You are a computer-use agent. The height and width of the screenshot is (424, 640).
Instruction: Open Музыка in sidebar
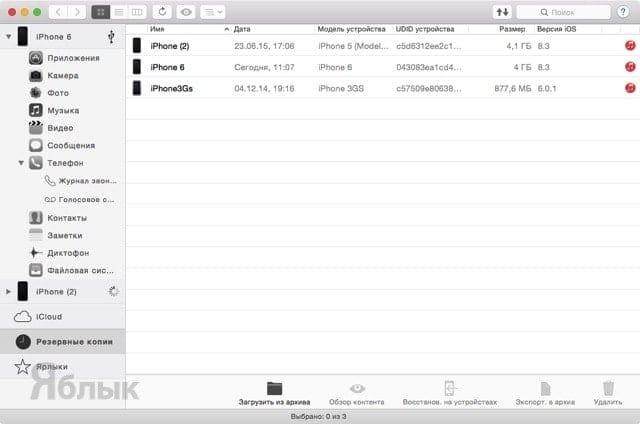(x=63, y=110)
